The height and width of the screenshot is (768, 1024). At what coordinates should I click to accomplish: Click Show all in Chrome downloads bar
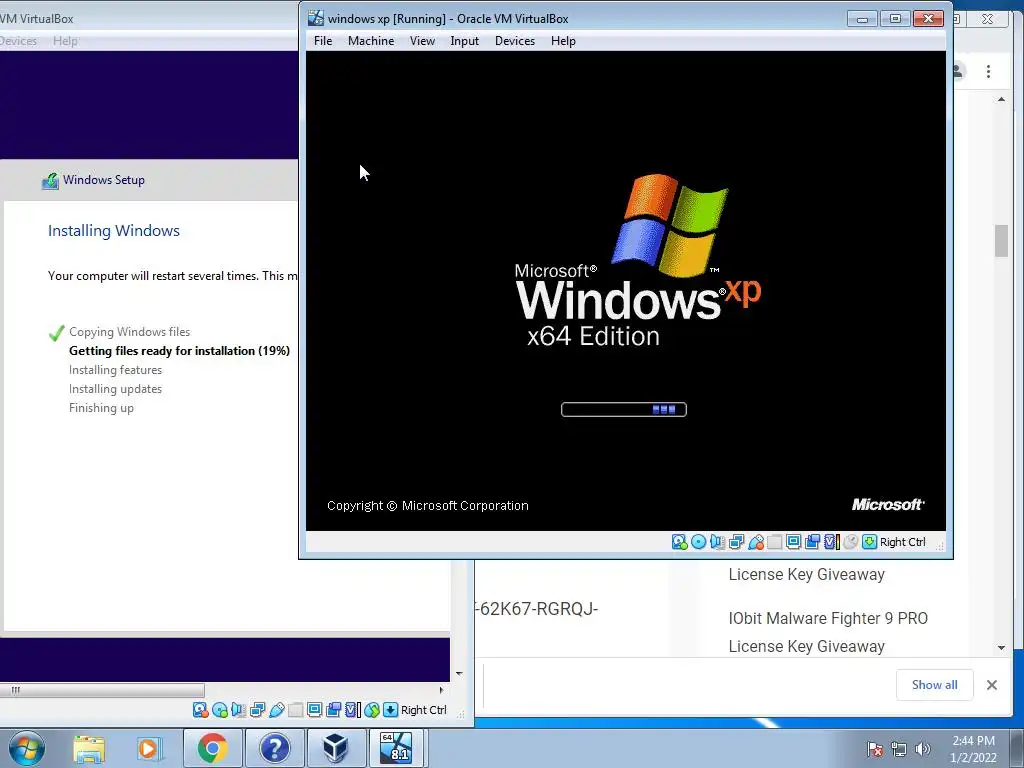935,684
